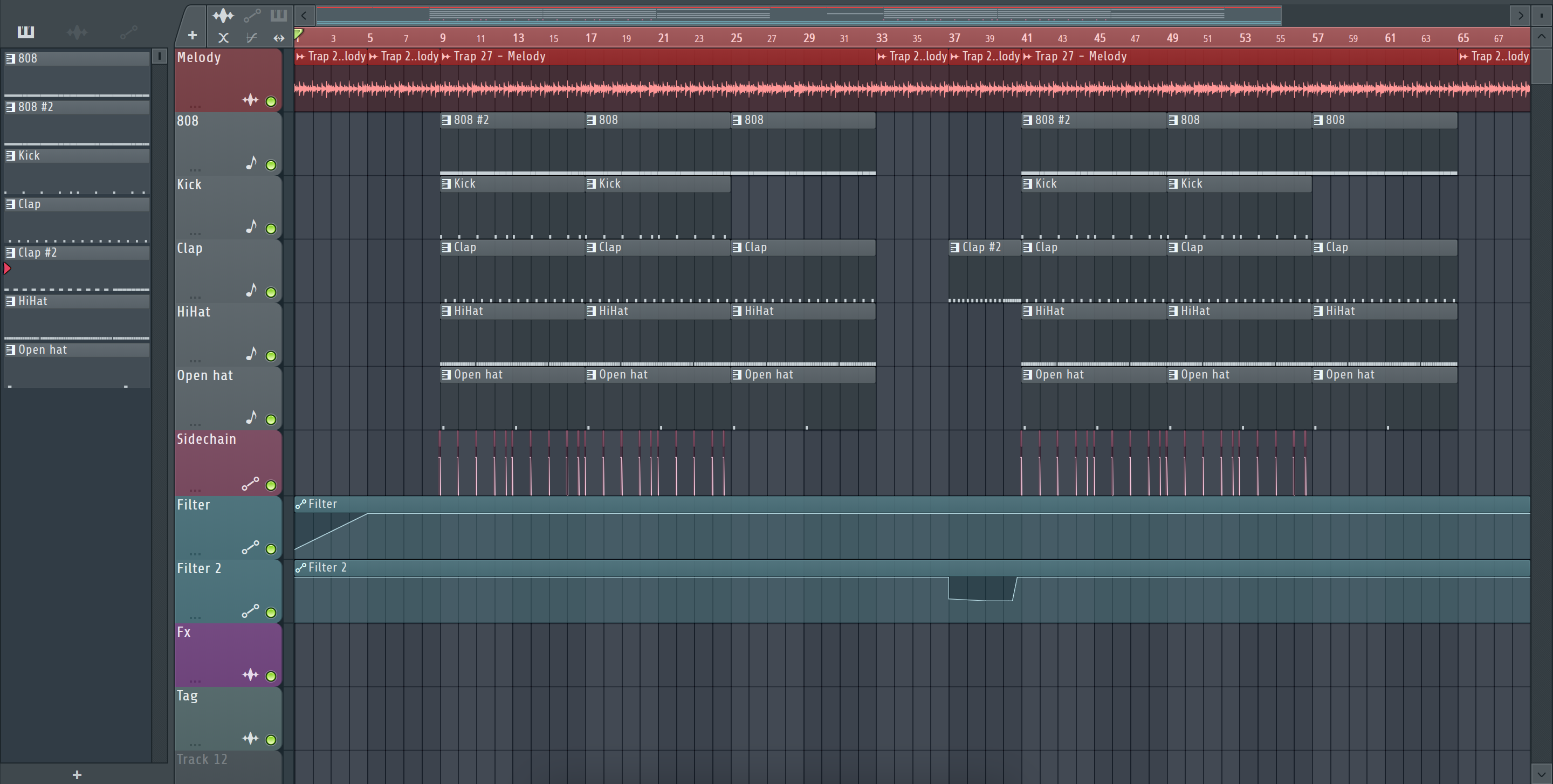1553x784 pixels.
Task: Click the picker panel vertical scroll handle
Action: click(159, 56)
